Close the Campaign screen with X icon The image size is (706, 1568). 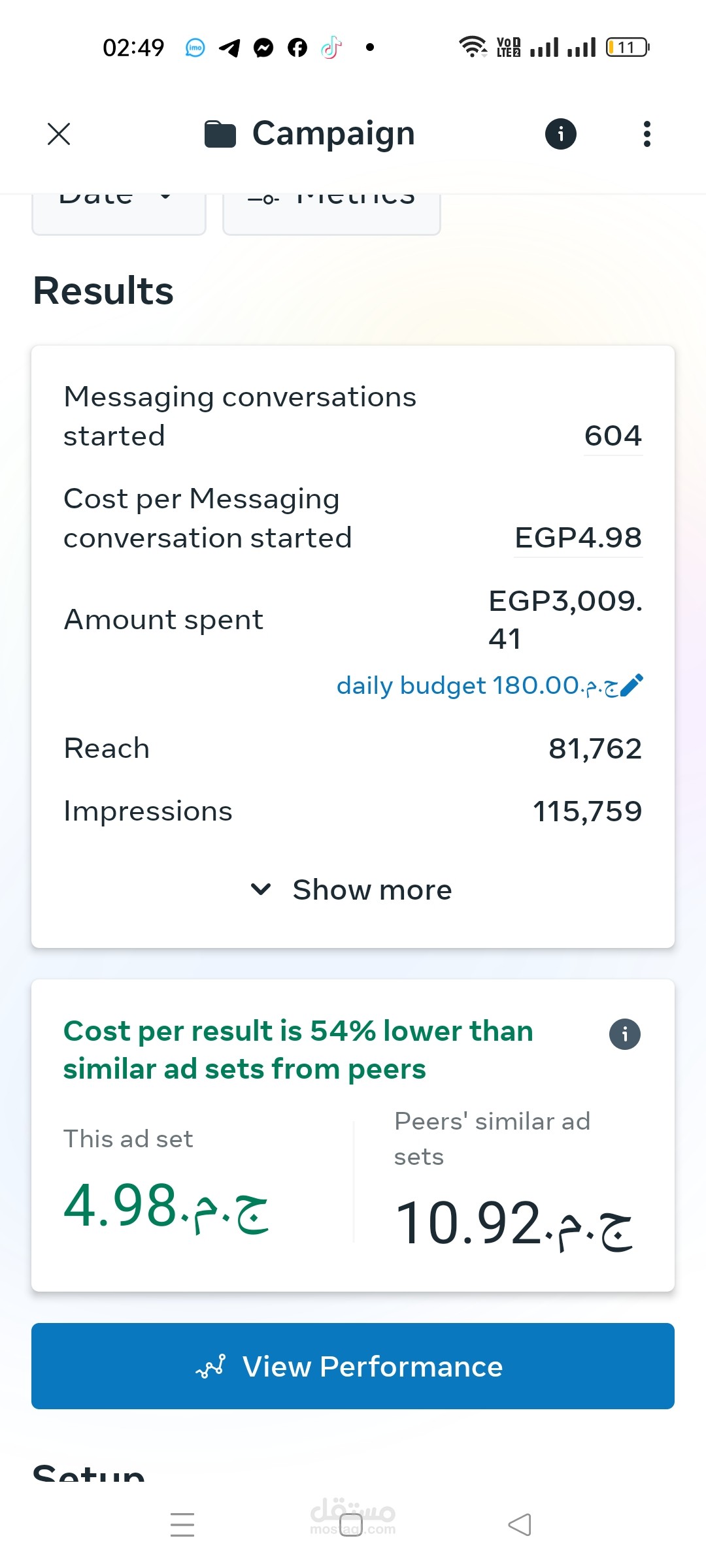coord(59,134)
